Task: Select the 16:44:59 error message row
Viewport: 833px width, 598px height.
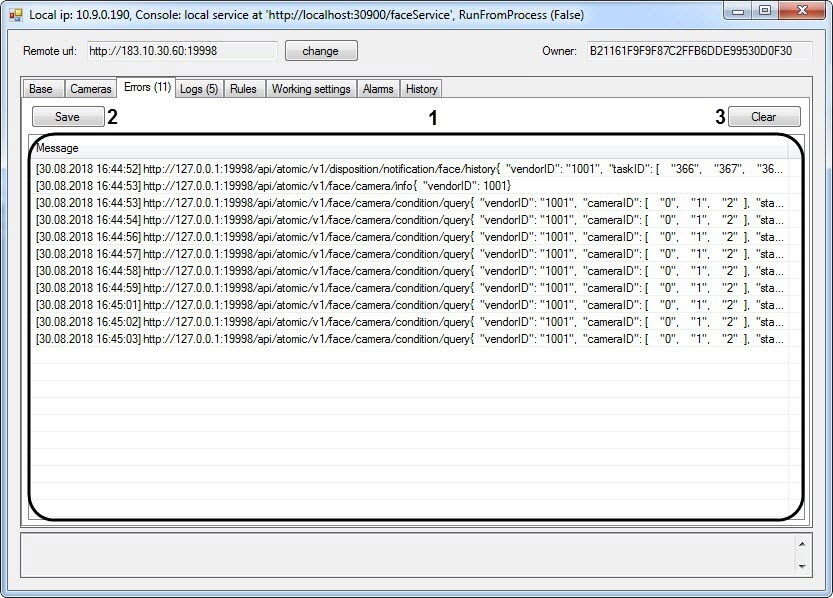Action: click(x=409, y=288)
